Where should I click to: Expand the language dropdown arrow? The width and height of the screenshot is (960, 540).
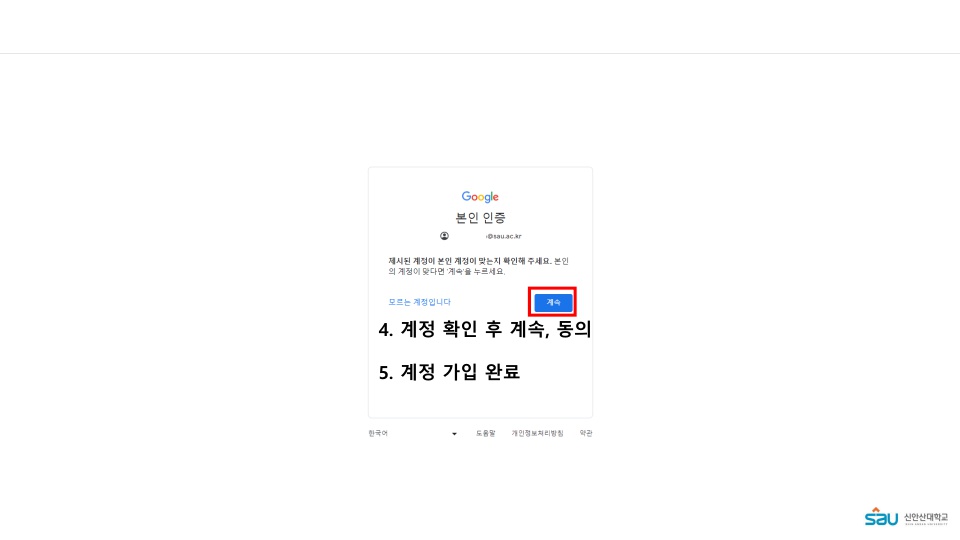point(454,434)
